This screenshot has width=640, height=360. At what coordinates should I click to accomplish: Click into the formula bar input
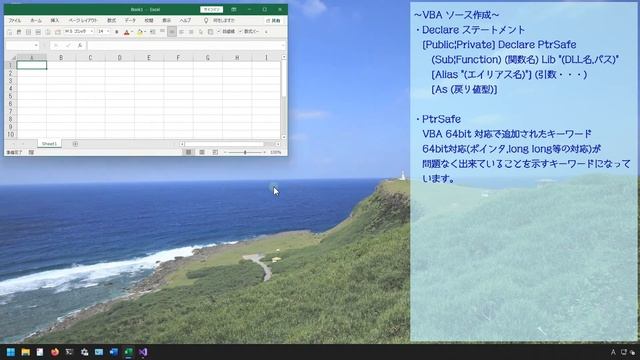[x=184, y=45]
